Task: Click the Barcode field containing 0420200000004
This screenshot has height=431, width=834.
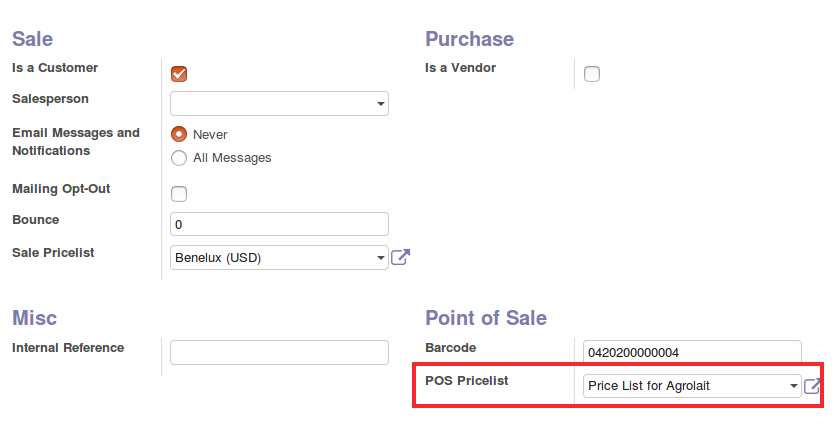Action: pos(692,352)
